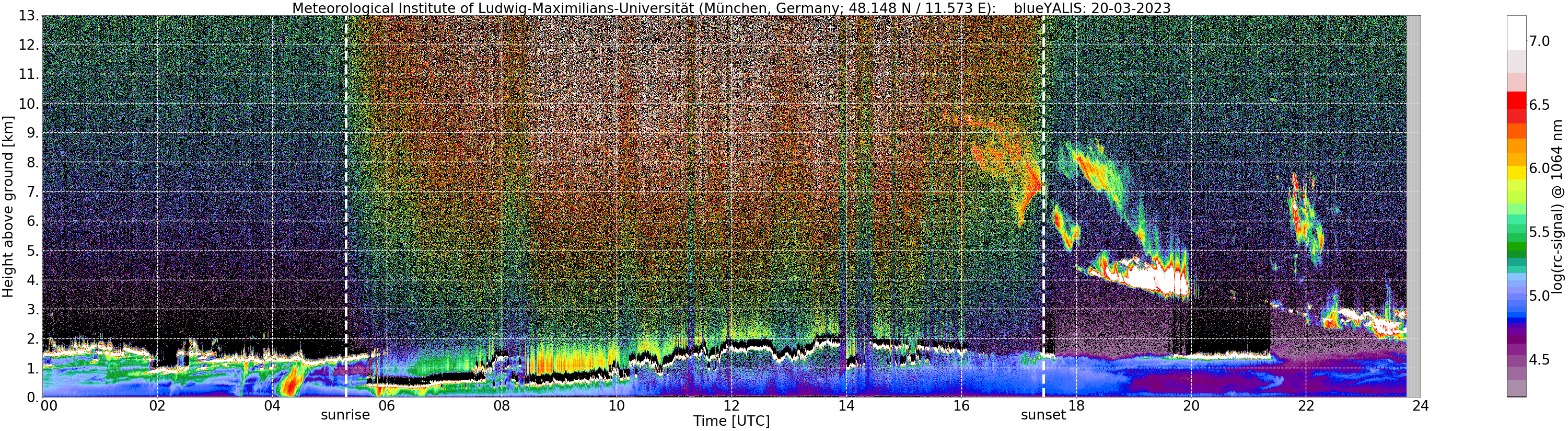This screenshot has width=1568, height=431.
Task: Click the grey no-data strip at plot's right edge
Action: (x=1413, y=207)
